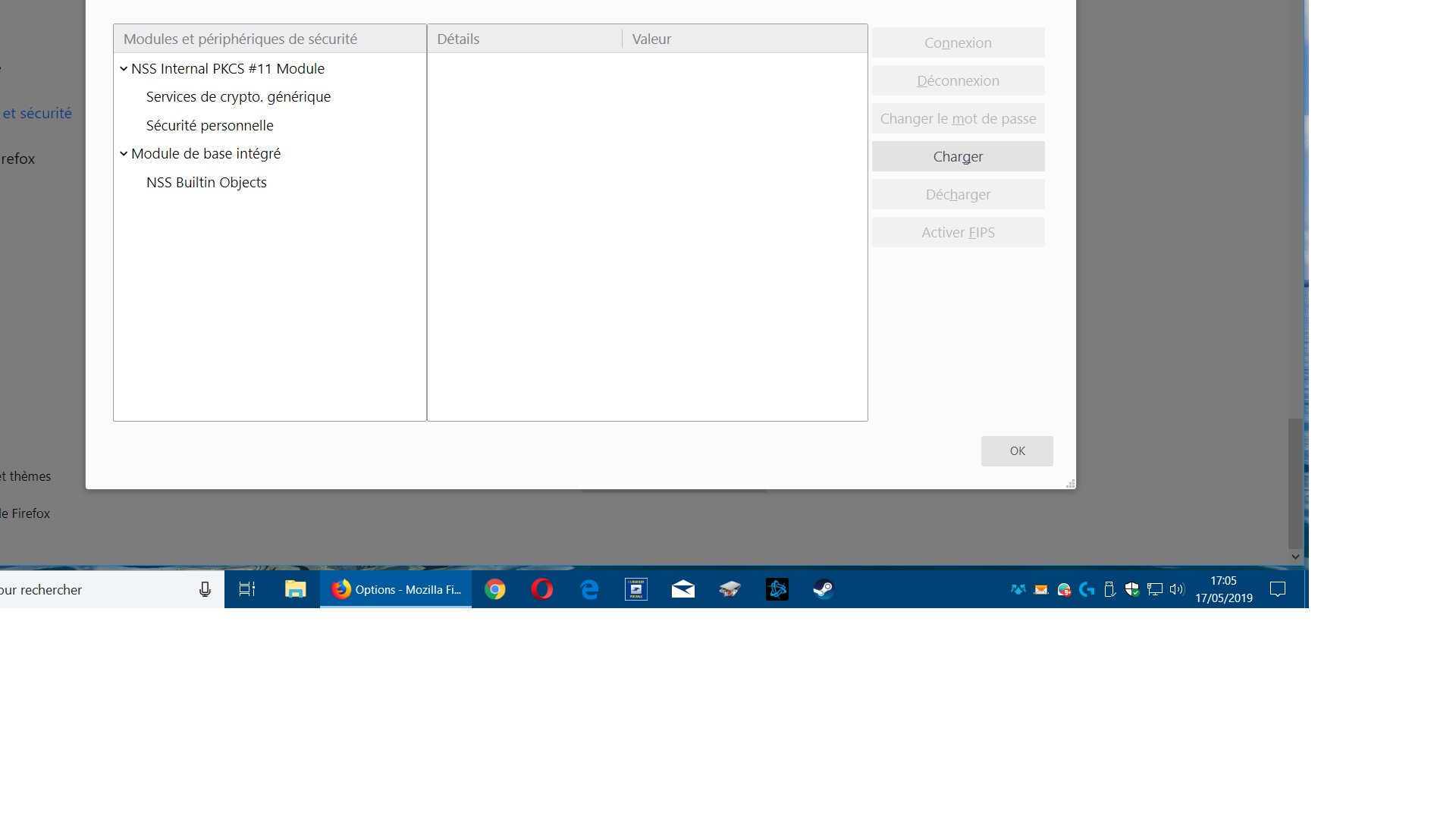The width and height of the screenshot is (1456, 819).
Task: Open Google Chrome from the taskbar
Action: [495, 589]
